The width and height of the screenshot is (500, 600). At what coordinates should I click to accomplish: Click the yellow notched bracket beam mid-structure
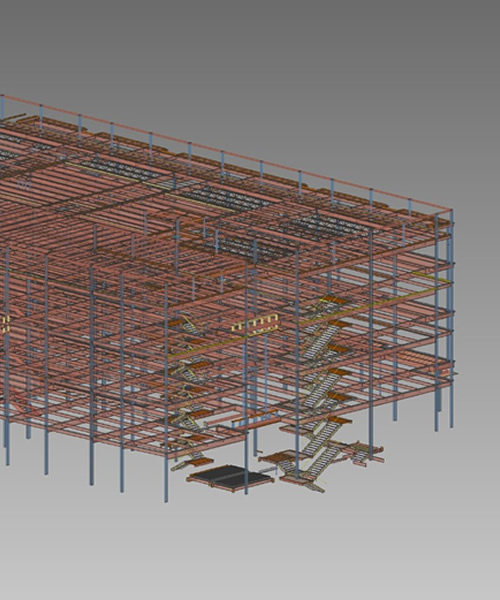[254, 323]
